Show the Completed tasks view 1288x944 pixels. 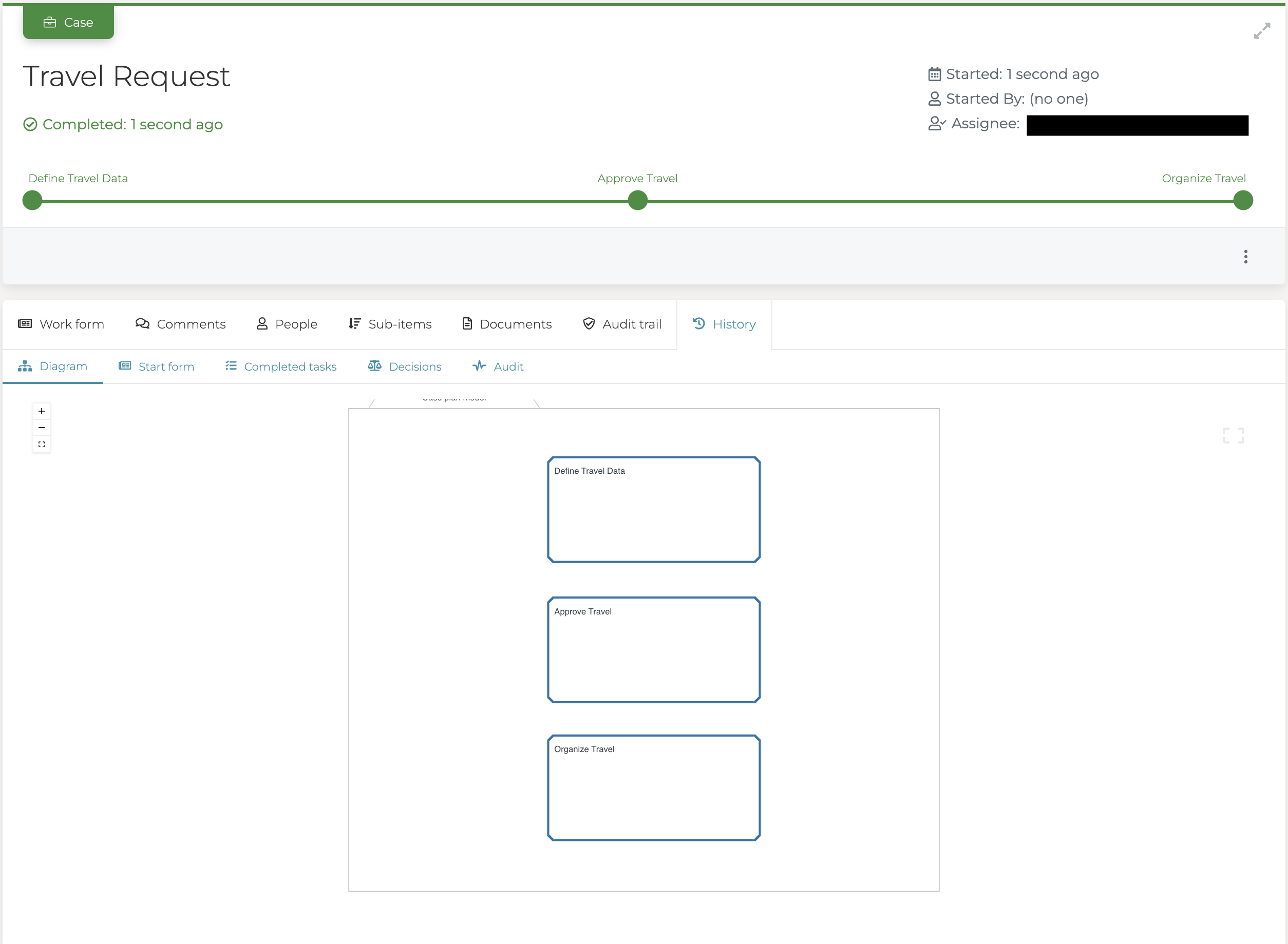coord(280,367)
